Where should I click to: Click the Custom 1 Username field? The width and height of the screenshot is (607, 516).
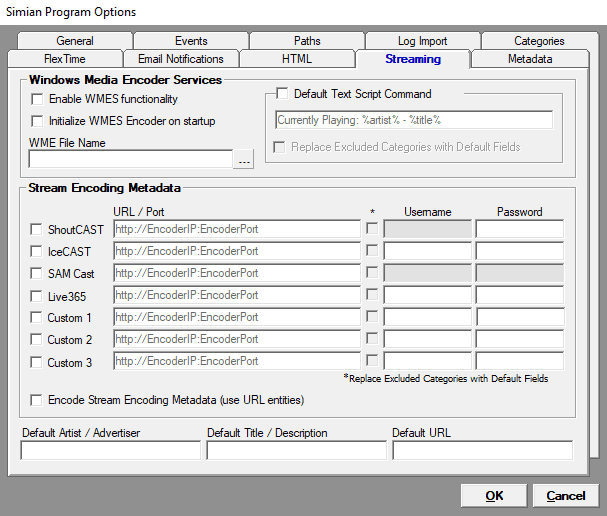point(427,317)
